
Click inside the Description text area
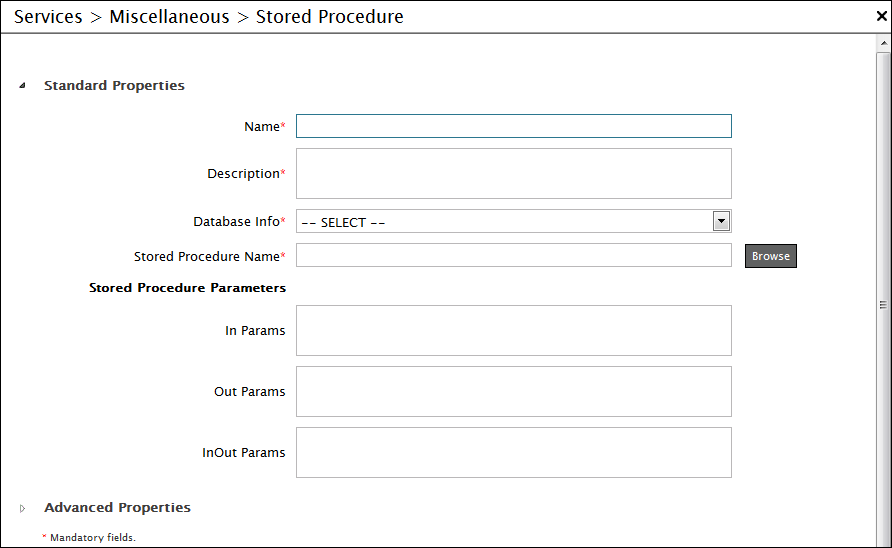tap(514, 174)
